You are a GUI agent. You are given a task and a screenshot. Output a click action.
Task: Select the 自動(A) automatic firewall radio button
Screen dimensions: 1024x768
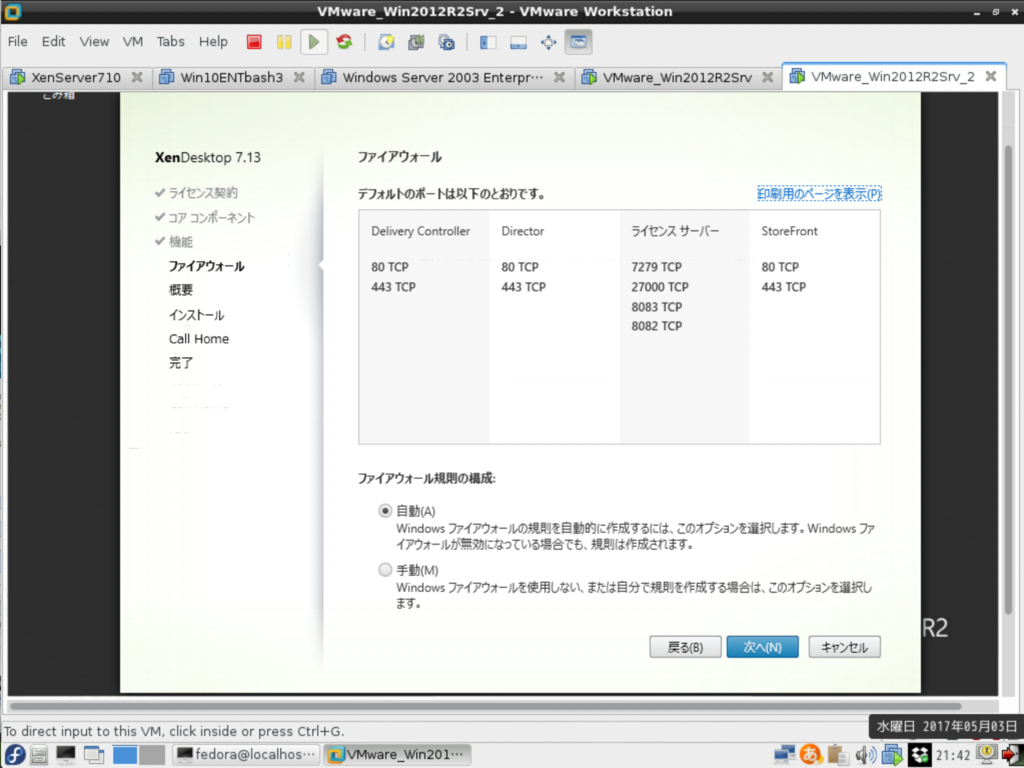click(x=385, y=511)
